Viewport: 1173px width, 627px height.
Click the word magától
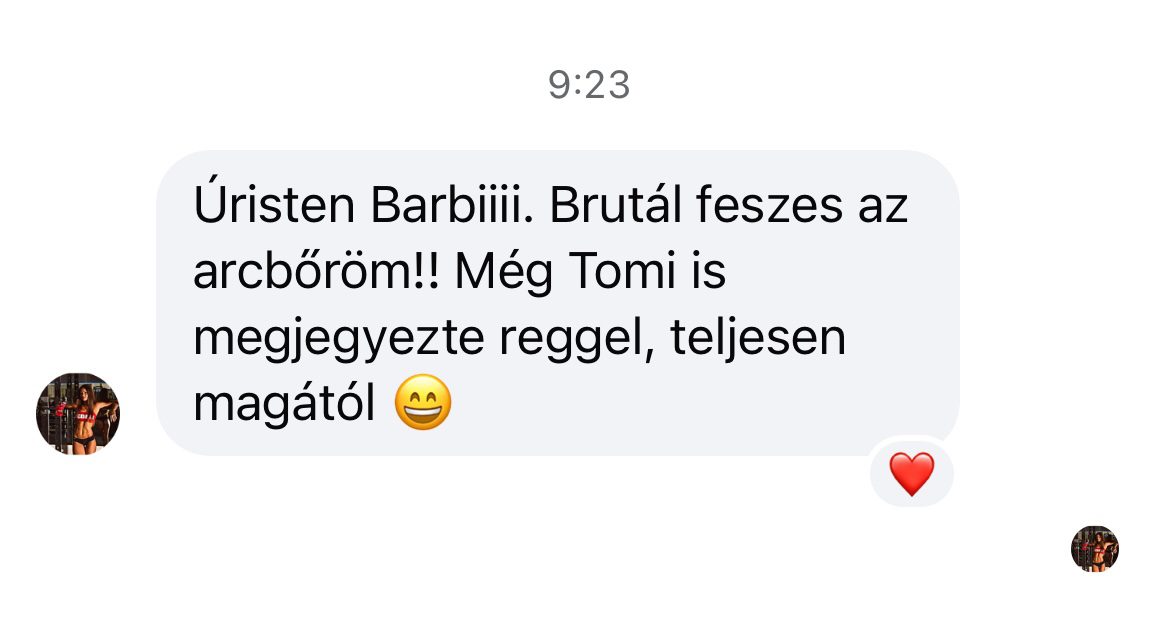(284, 405)
